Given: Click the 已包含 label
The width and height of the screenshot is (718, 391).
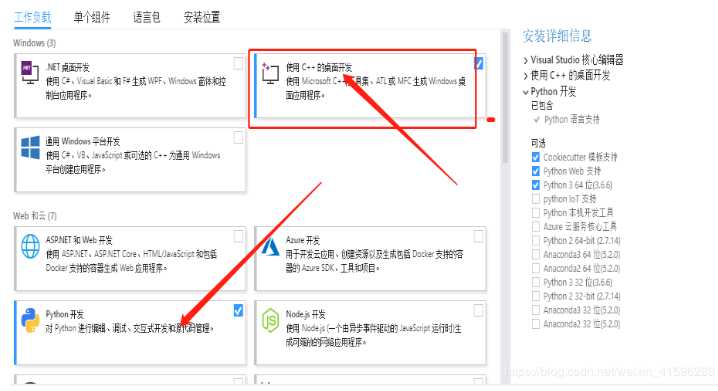Looking at the screenshot, I should 542,106.
